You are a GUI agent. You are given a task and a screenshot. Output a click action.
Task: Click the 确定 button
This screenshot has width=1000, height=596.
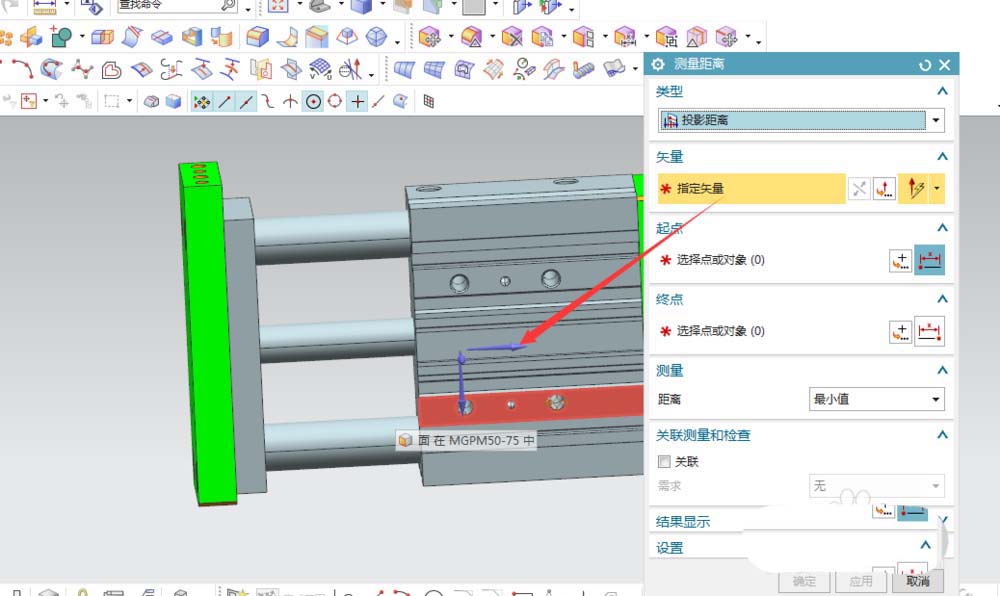(x=804, y=581)
